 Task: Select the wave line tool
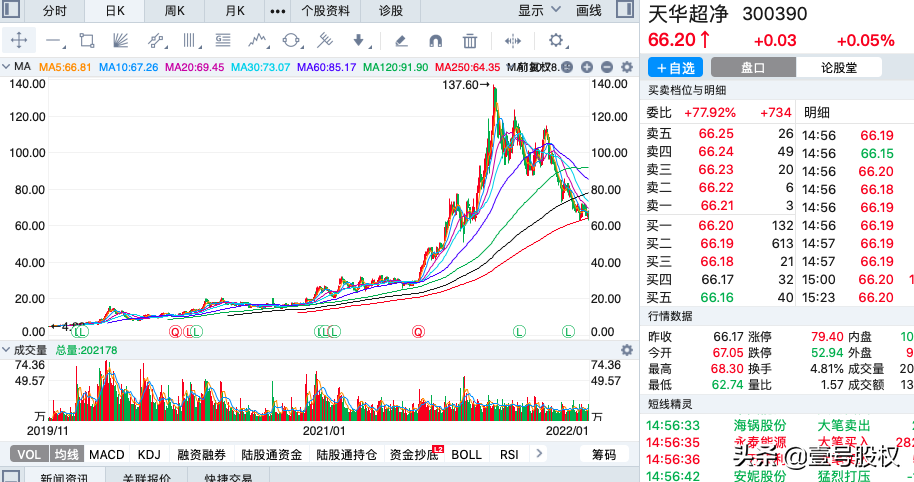[x=258, y=41]
